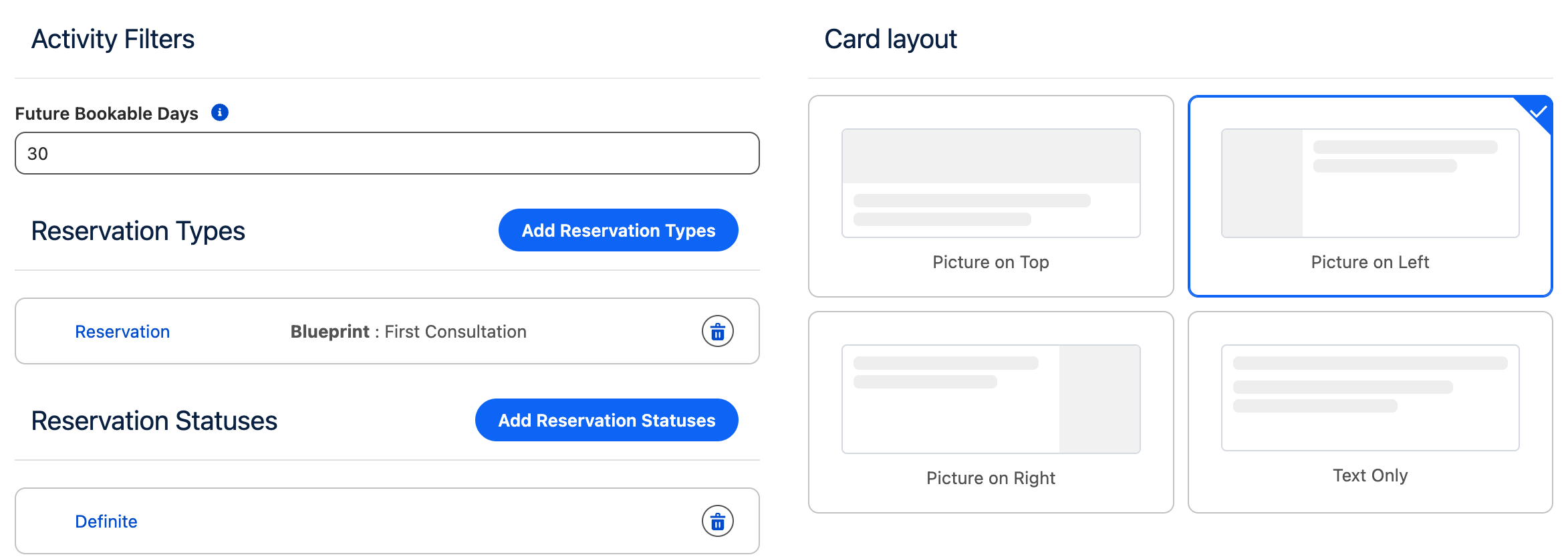Select the Picture on Top layout
1568x559 pixels.
pos(991,196)
